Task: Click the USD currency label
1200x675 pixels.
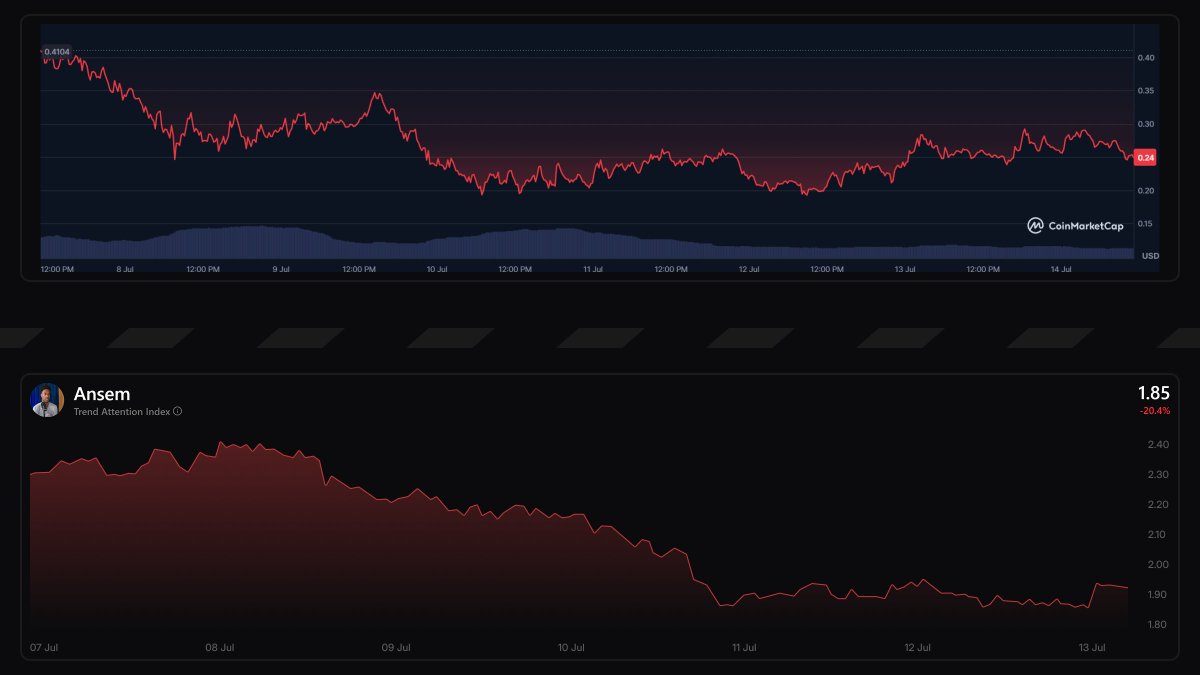Action: [x=1151, y=256]
